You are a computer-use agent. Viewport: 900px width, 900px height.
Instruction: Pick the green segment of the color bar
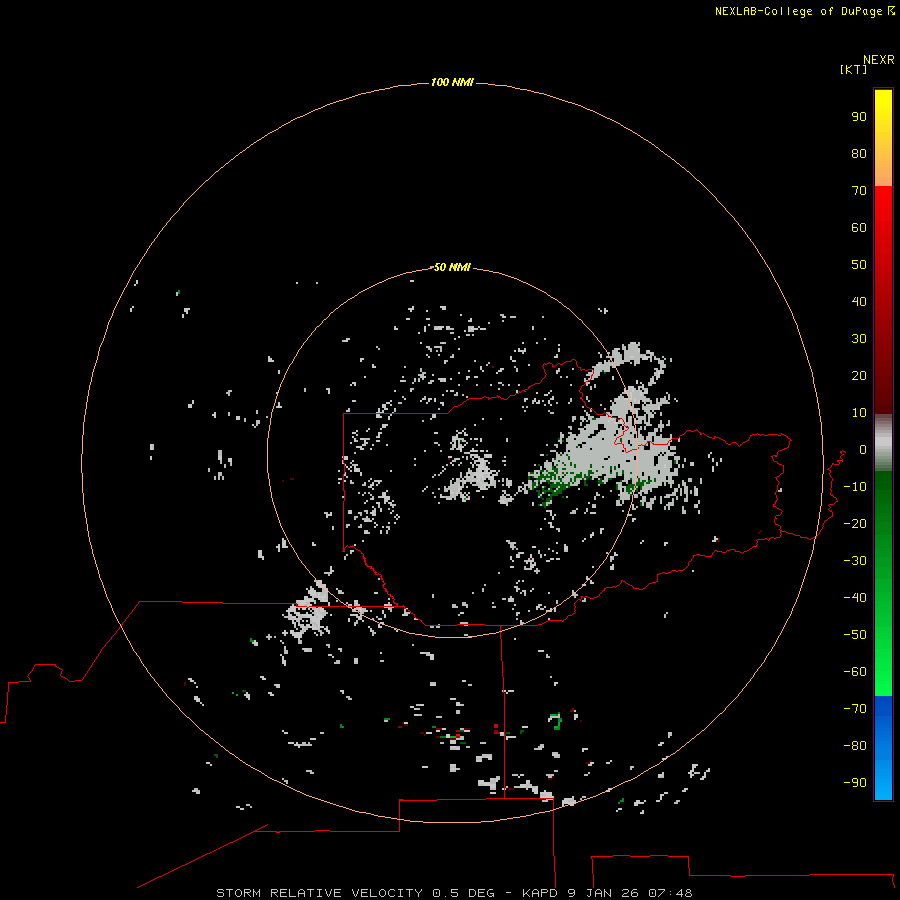click(883, 583)
